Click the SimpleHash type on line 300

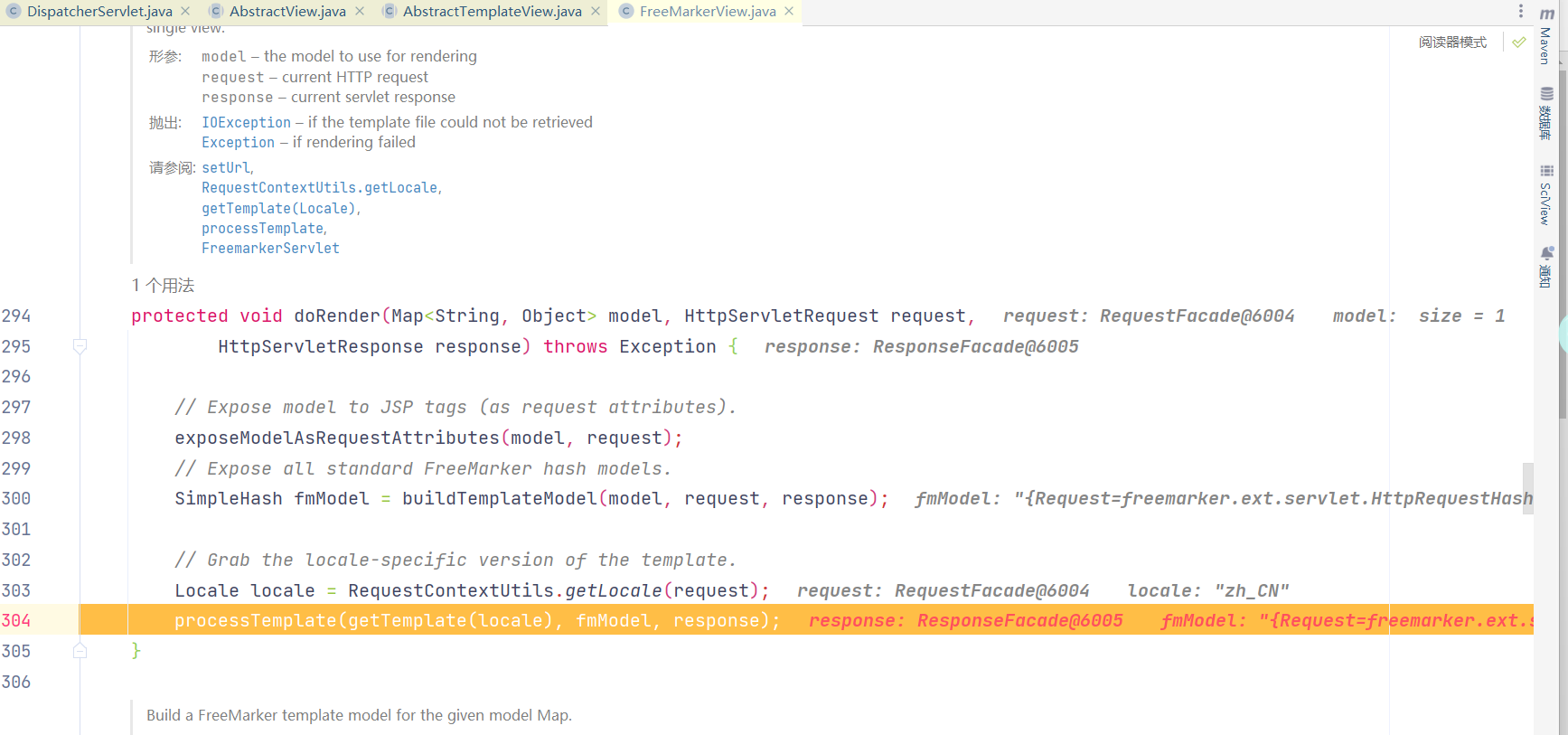coord(229,498)
